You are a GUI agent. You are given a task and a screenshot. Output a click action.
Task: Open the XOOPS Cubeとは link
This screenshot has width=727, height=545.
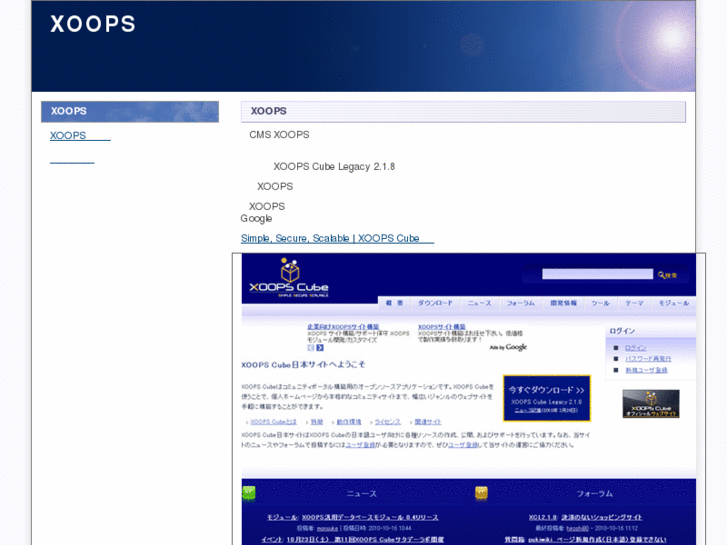point(273,422)
